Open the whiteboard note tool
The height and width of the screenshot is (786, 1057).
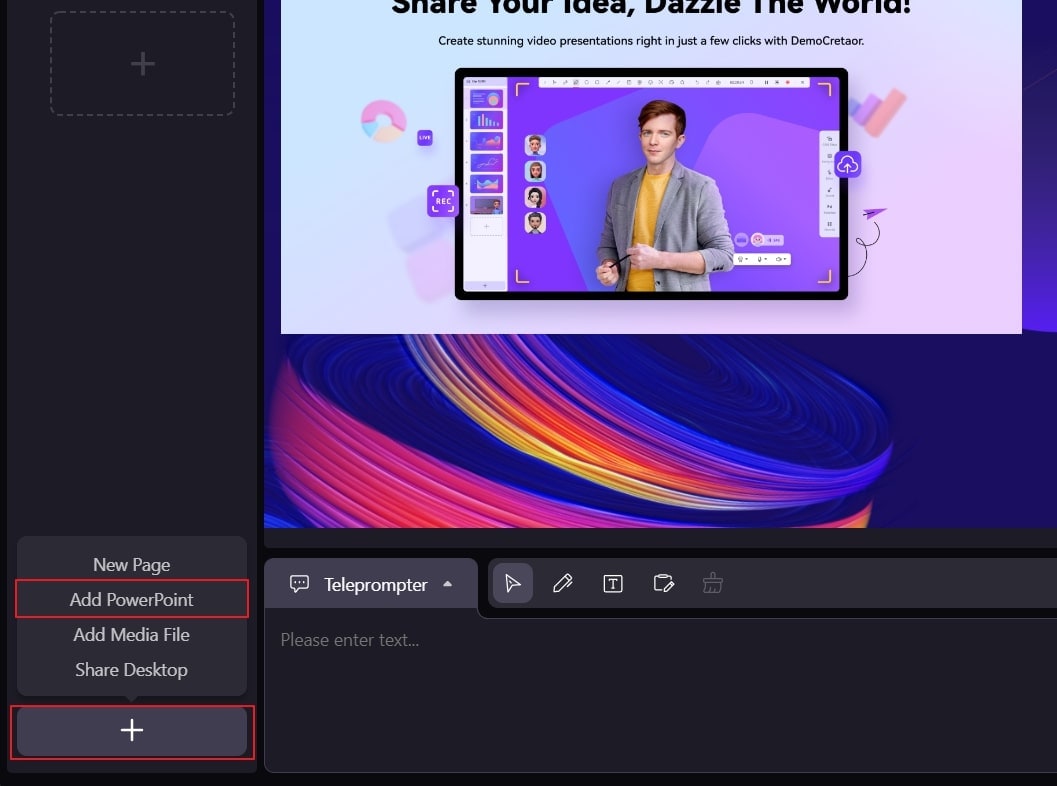663,583
